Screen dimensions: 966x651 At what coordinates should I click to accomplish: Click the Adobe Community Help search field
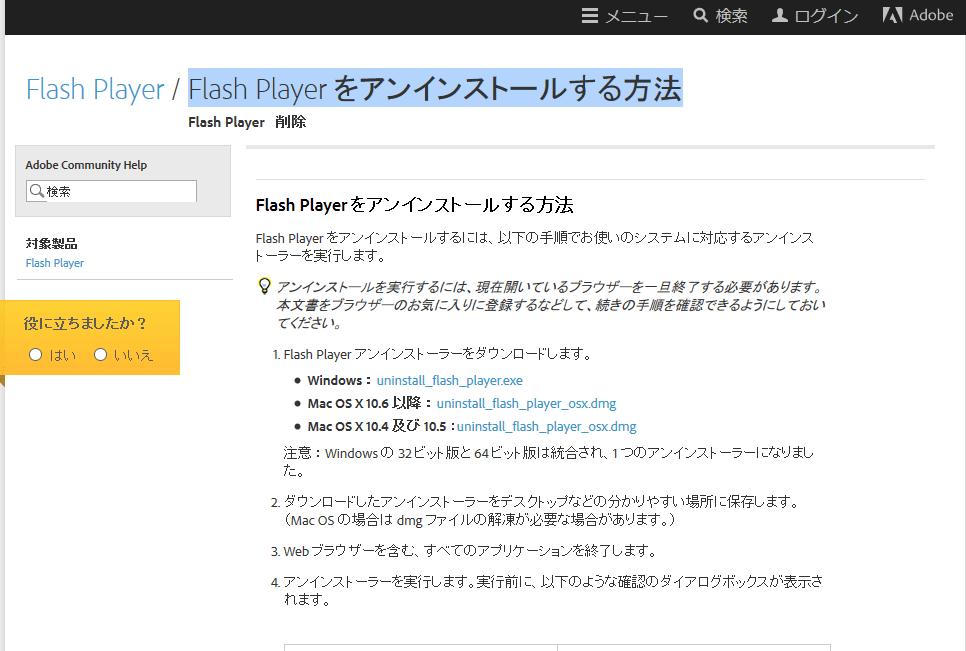[112, 191]
